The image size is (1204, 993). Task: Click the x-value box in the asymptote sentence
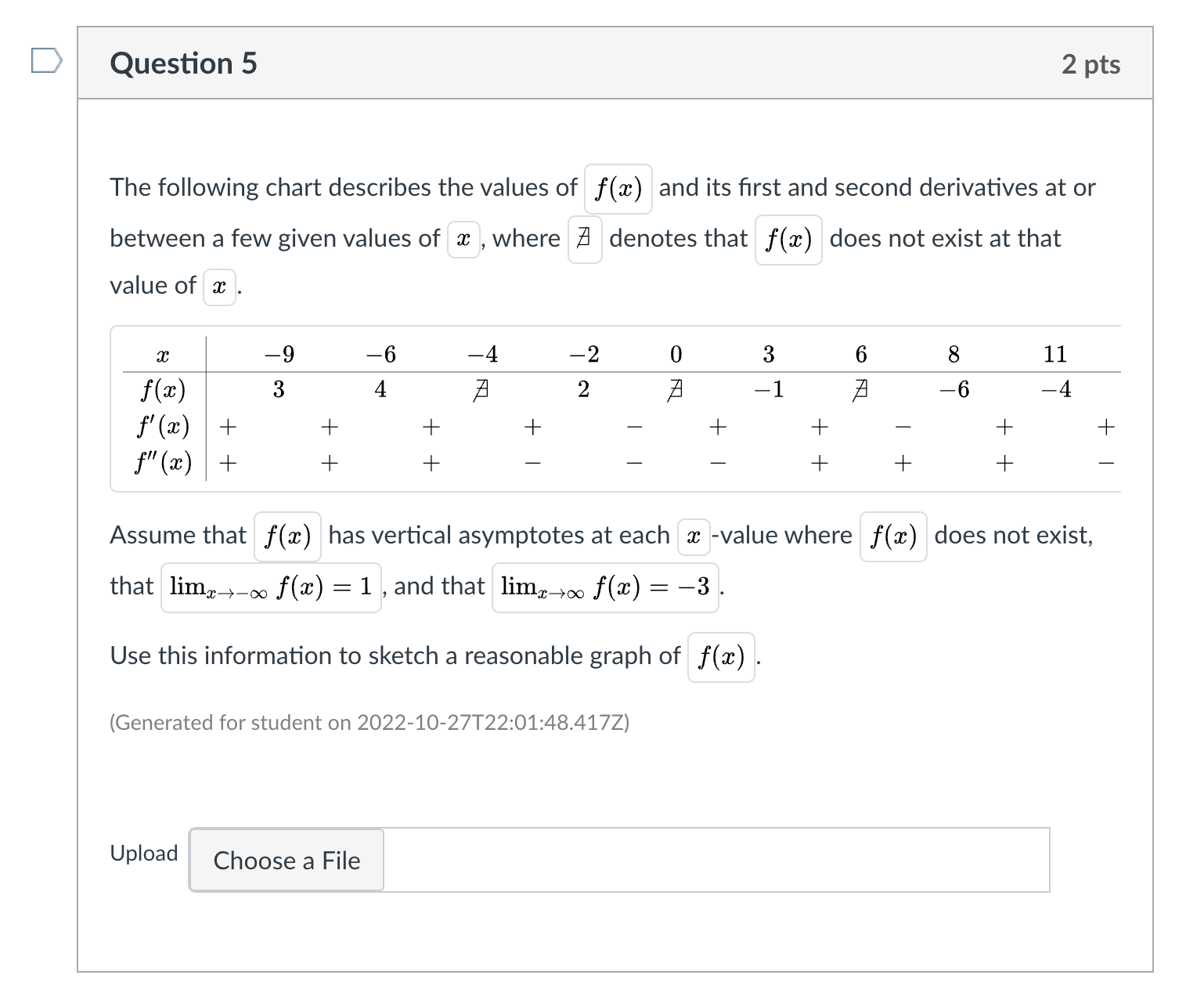pos(692,538)
